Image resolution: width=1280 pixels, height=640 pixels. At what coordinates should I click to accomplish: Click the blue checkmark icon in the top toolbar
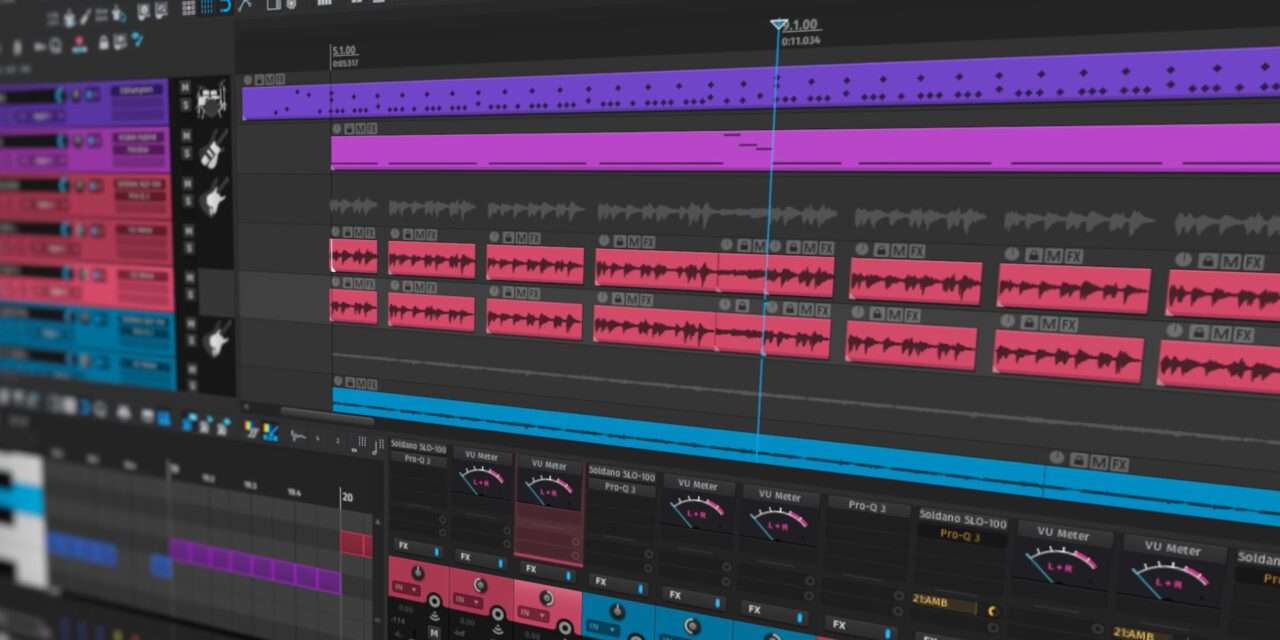tap(137, 40)
